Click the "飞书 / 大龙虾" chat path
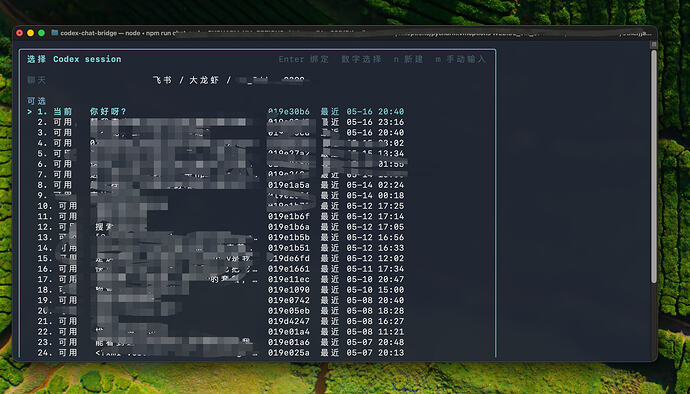Screen dimensions: 690x394 click(186, 80)
